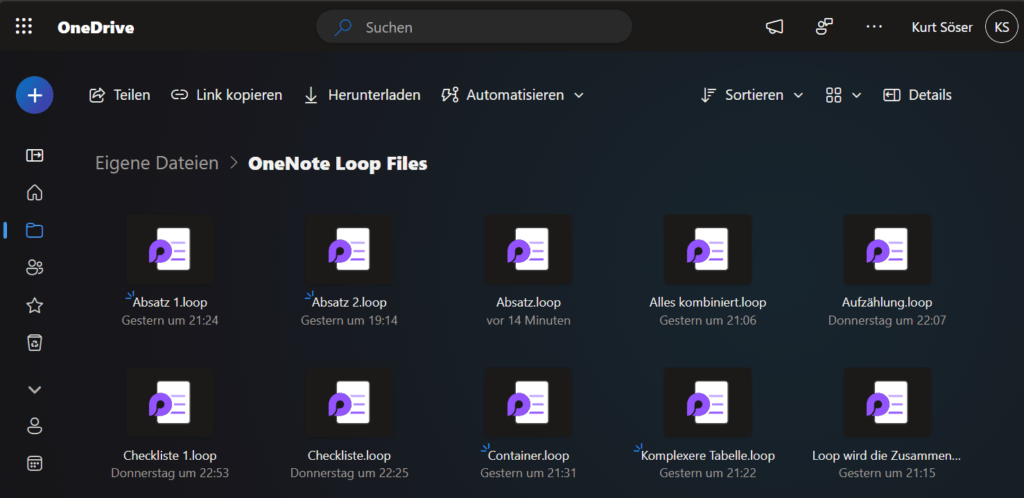Screen dimensions: 1024x498
Task: Select the Container.loop thumbnail
Action: click(x=528, y=402)
